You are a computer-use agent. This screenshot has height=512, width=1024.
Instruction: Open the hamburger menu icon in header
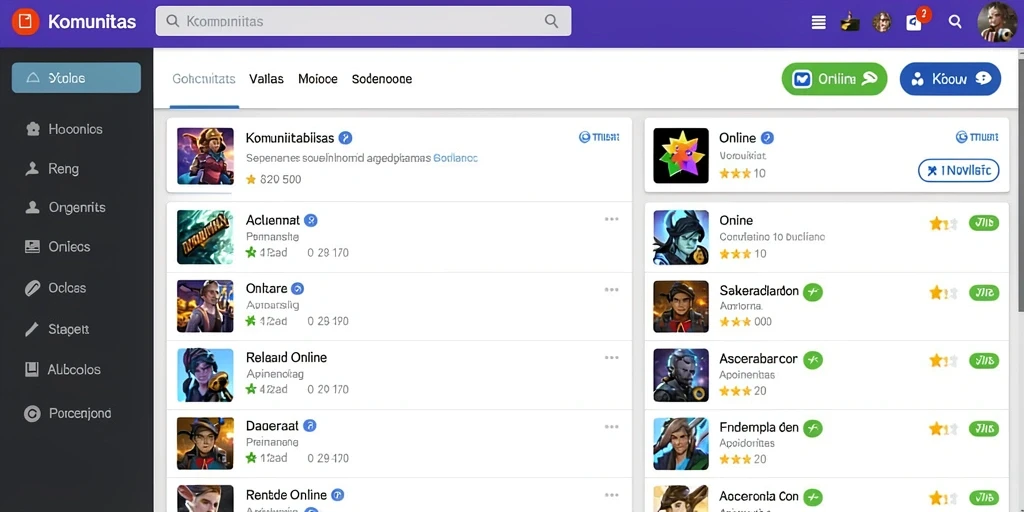coord(818,22)
